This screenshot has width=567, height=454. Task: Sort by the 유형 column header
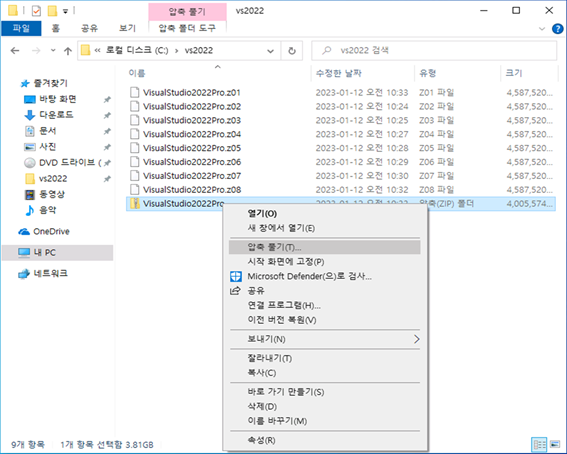[x=428, y=73]
